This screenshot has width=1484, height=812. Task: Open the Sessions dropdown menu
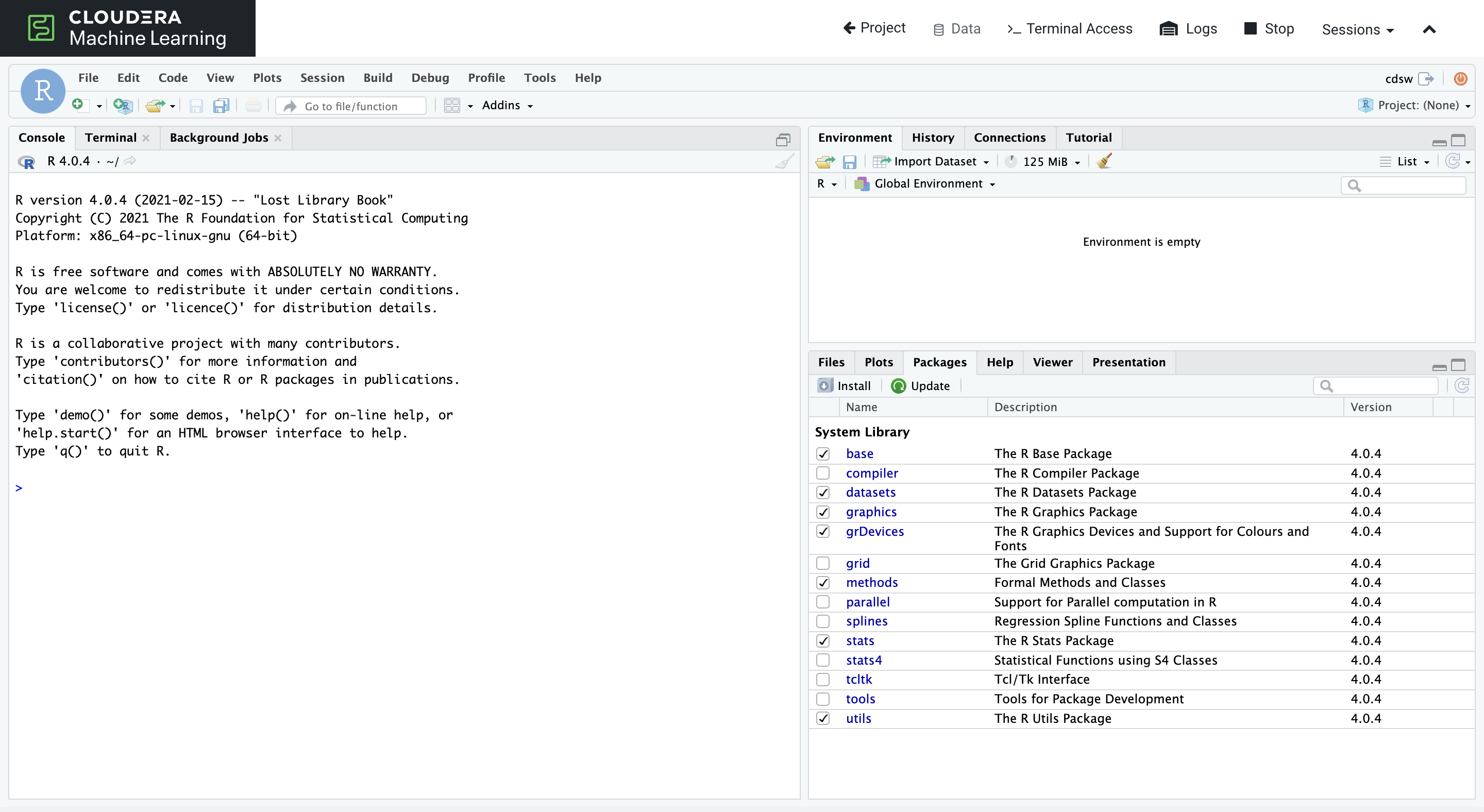point(1357,29)
